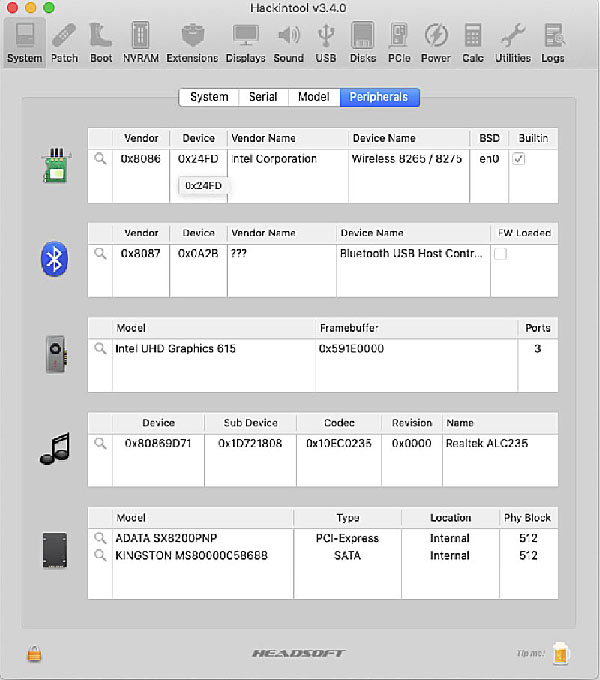Open the Power toolbar icon
This screenshot has width=600, height=680.
(x=436, y=42)
